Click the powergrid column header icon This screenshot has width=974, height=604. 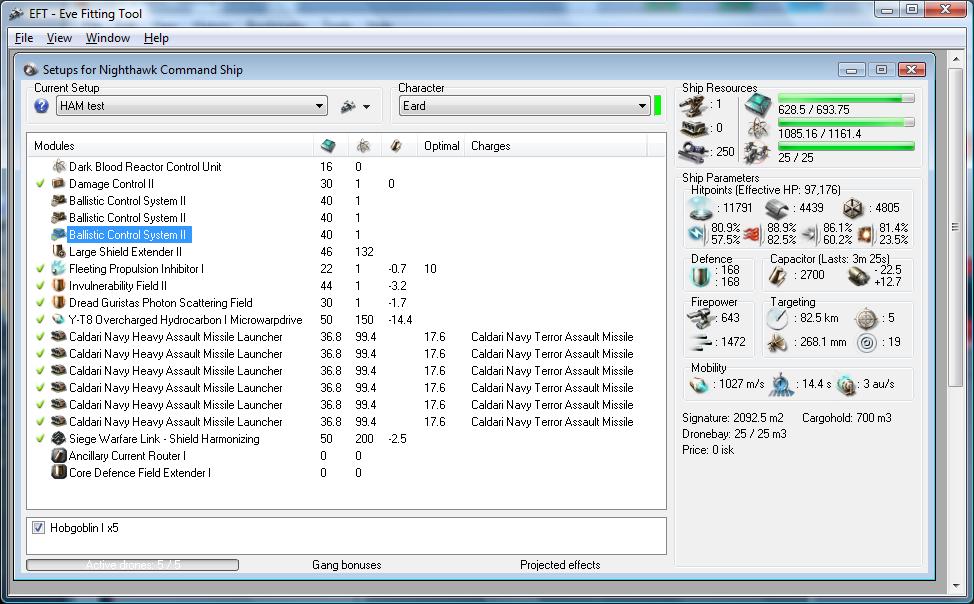coord(363,146)
